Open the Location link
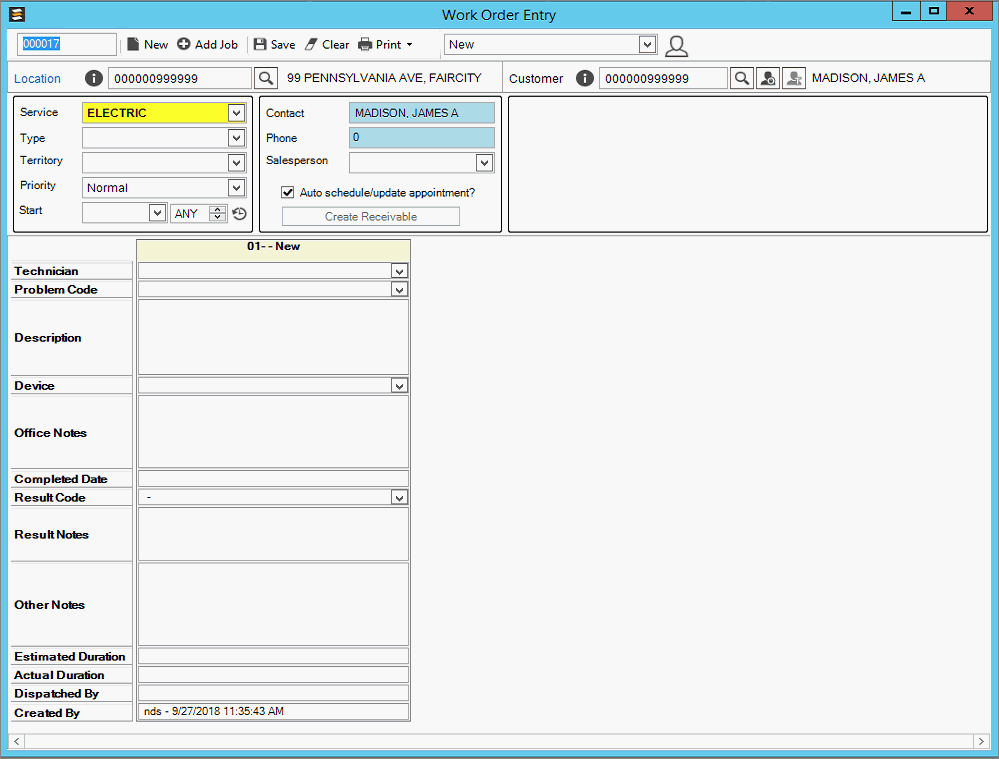The width and height of the screenshot is (999, 759). pos(37,78)
